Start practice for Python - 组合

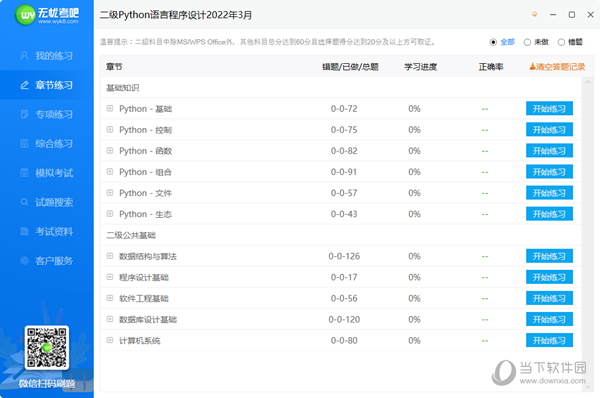click(x=549, y=172)
